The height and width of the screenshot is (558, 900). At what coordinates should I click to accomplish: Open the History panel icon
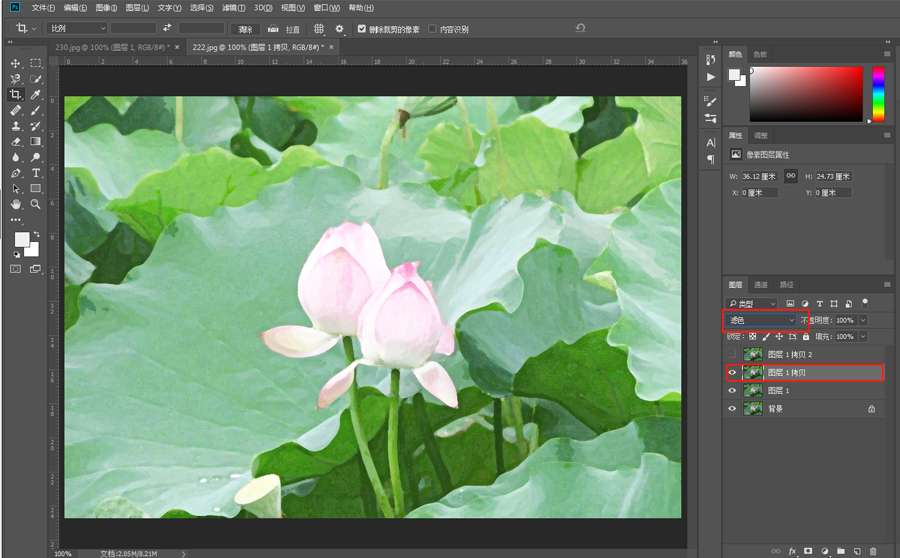(x=711, y=59)
